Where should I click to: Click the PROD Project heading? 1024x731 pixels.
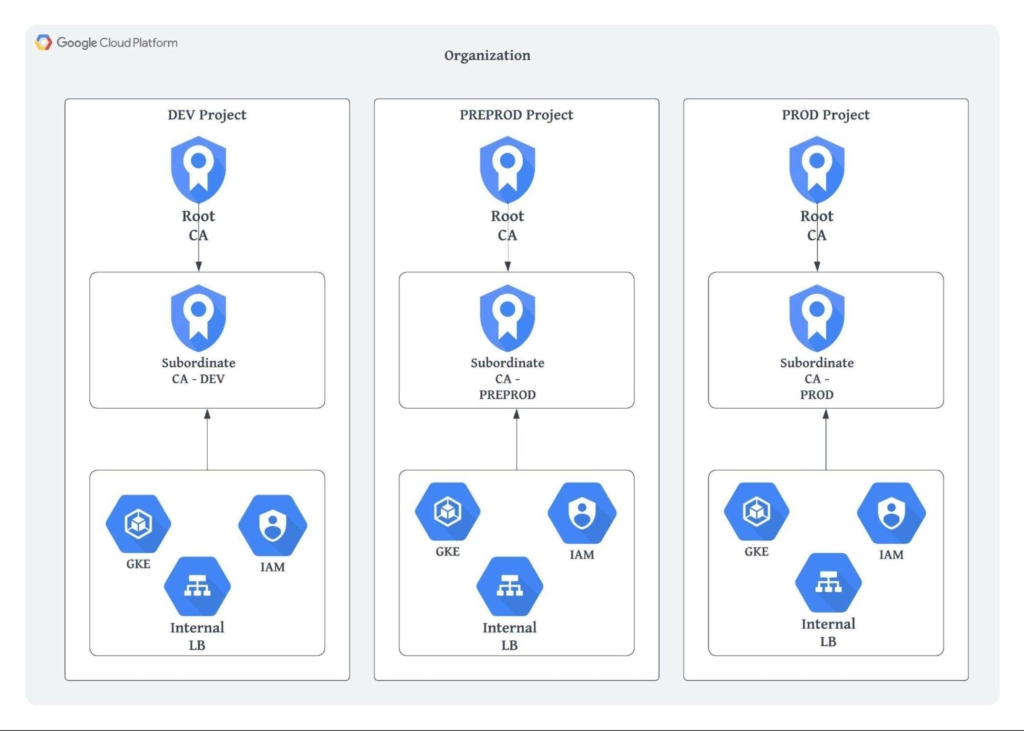(825, 115)
